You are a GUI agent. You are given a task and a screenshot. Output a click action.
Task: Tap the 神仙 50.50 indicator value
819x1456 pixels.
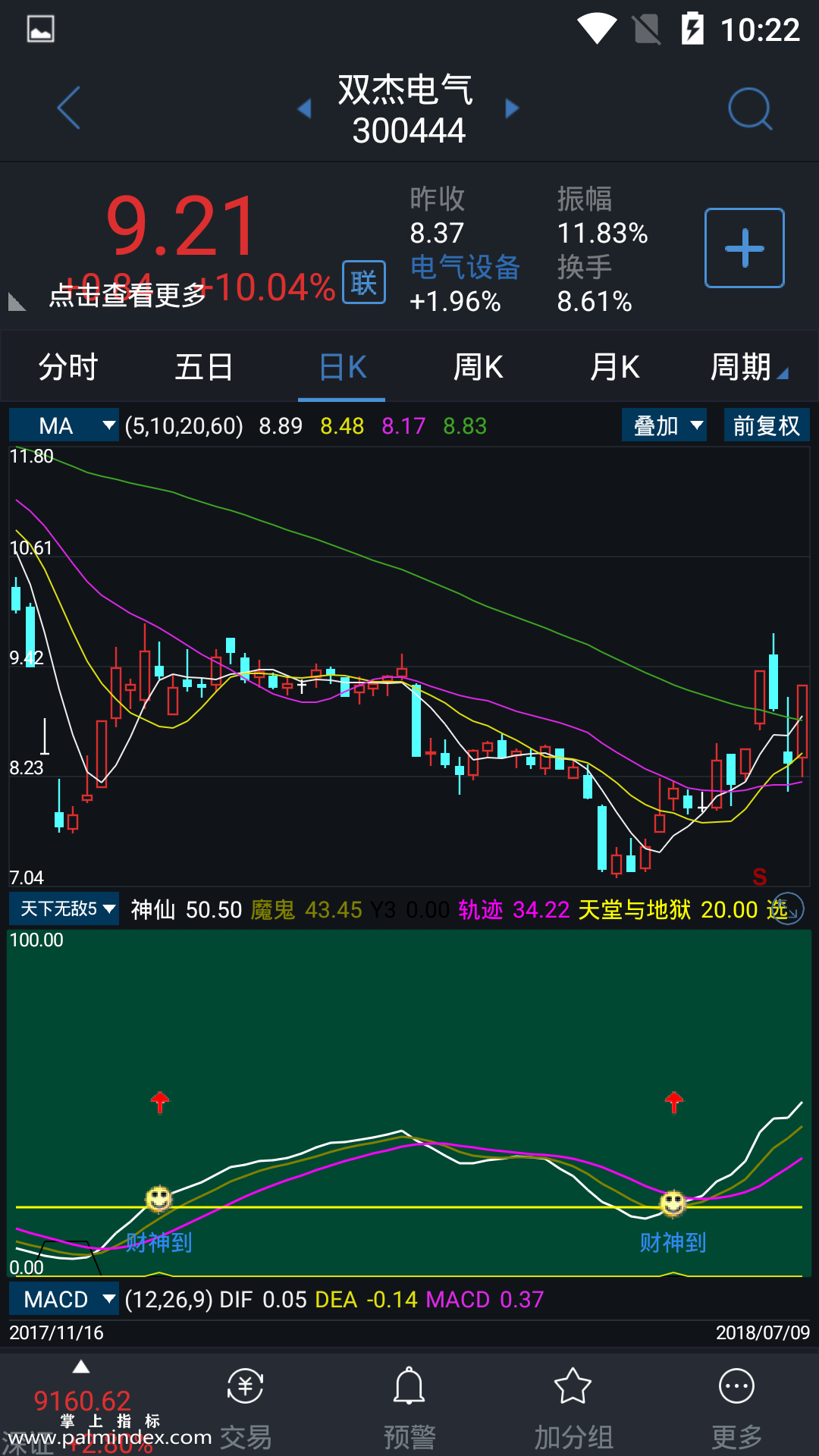pyautogui.click(x=187, y=909)
